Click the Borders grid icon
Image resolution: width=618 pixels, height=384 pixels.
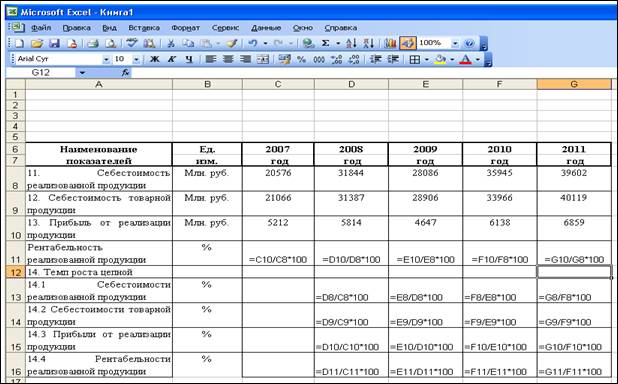414,59
